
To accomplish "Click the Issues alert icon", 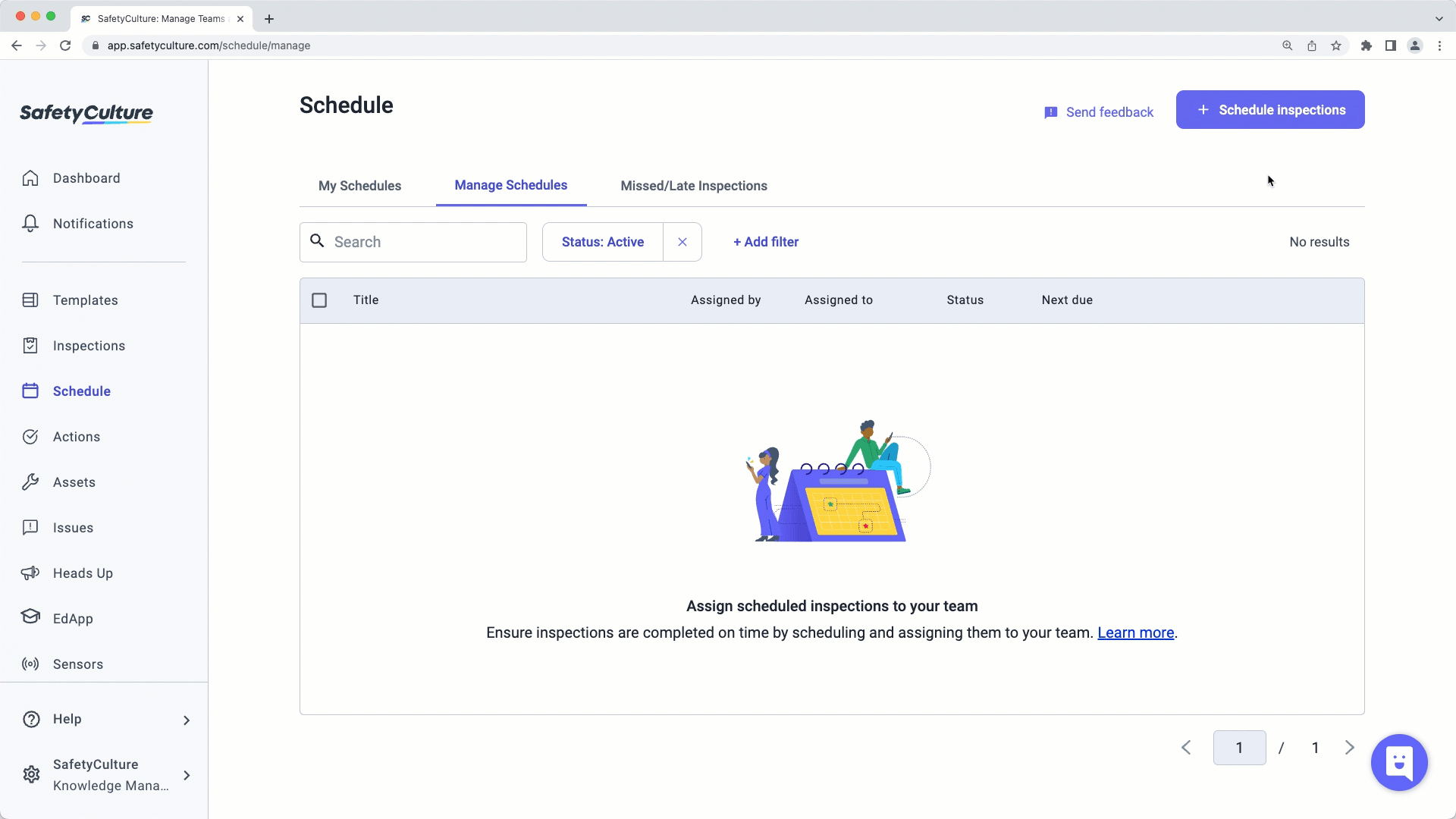I will click(30, 528).
